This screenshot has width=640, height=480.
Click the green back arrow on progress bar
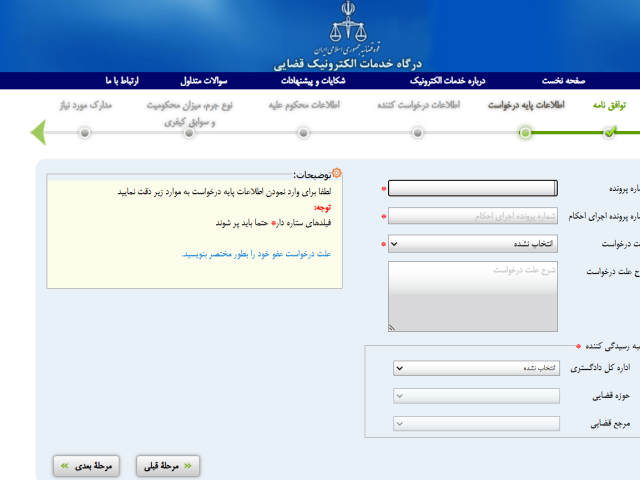point(38,132)
